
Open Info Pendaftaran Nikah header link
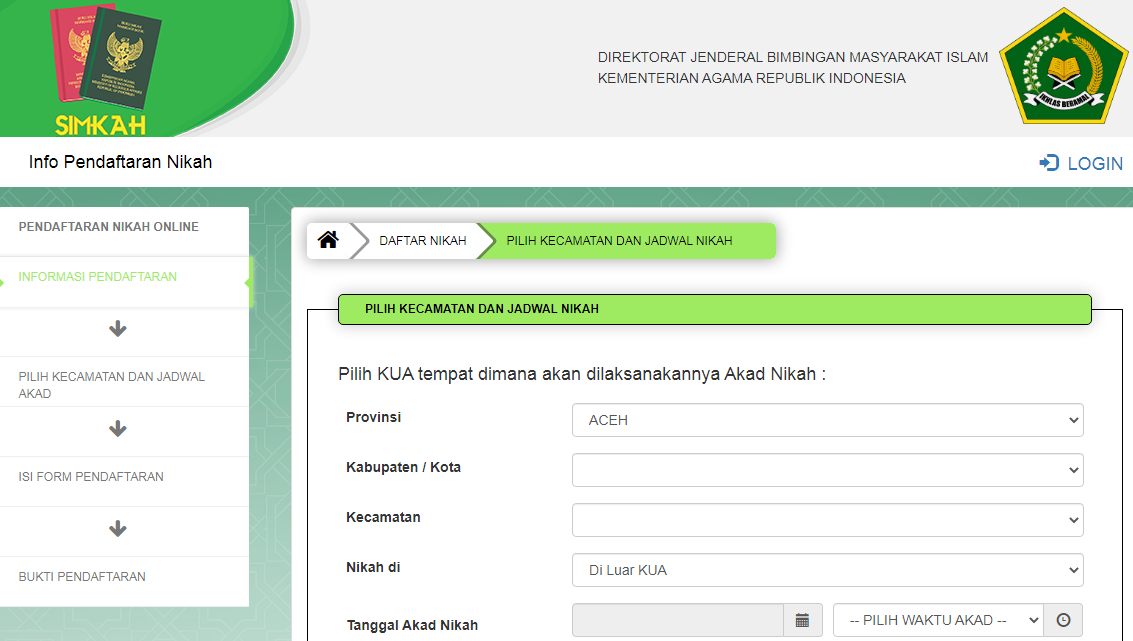point(121,162)
